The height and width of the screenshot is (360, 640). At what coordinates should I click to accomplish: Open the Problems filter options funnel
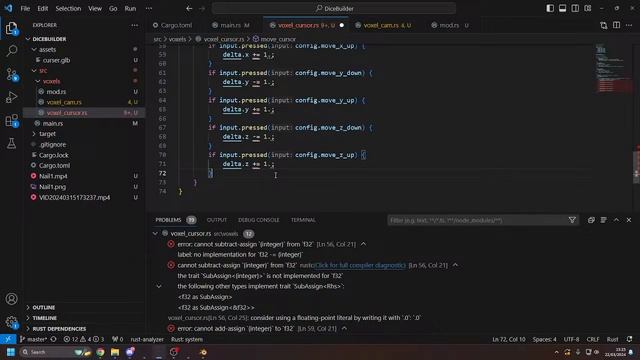click(x=572, y=220)
